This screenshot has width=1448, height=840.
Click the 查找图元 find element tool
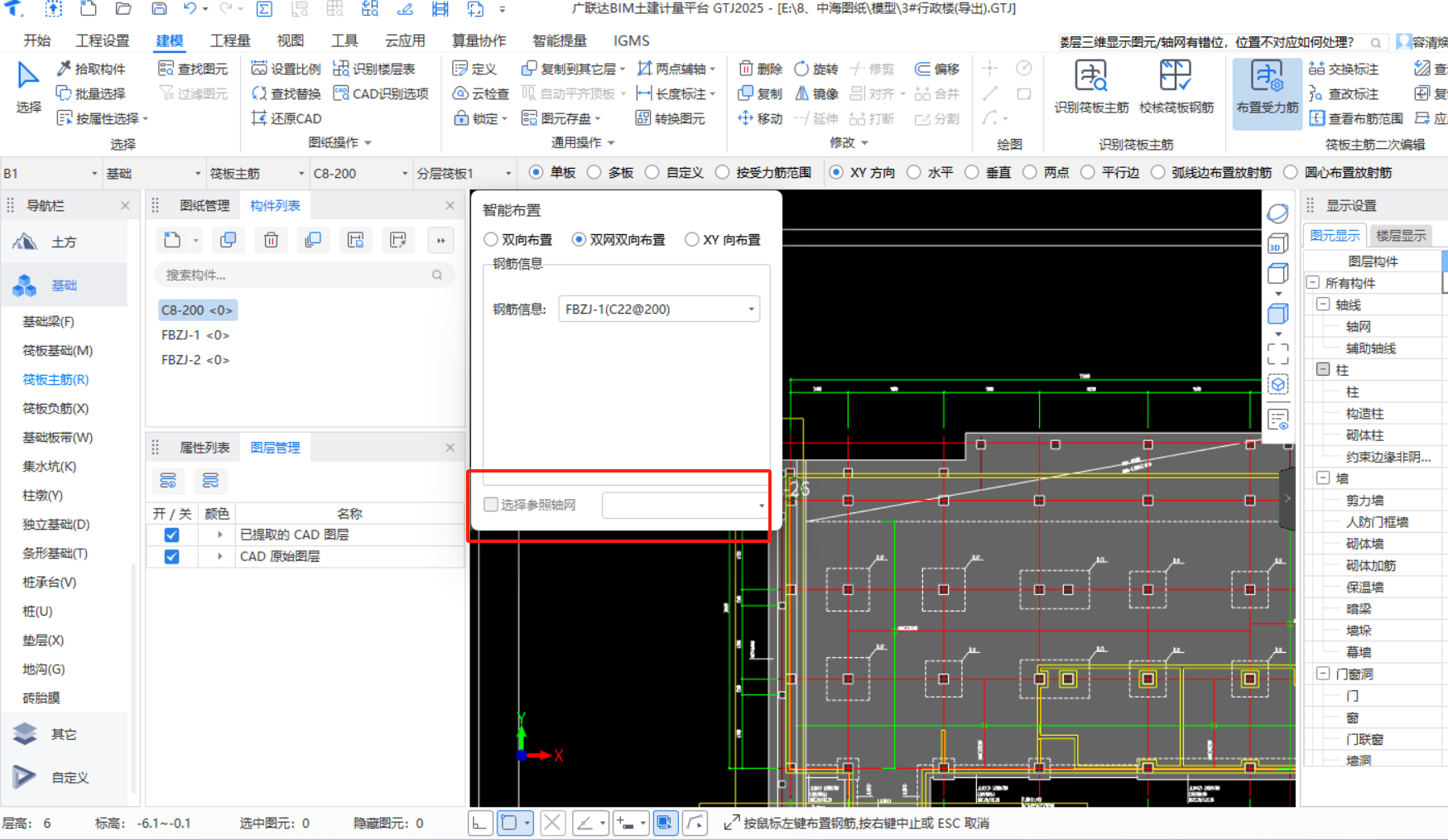point(192,69)
